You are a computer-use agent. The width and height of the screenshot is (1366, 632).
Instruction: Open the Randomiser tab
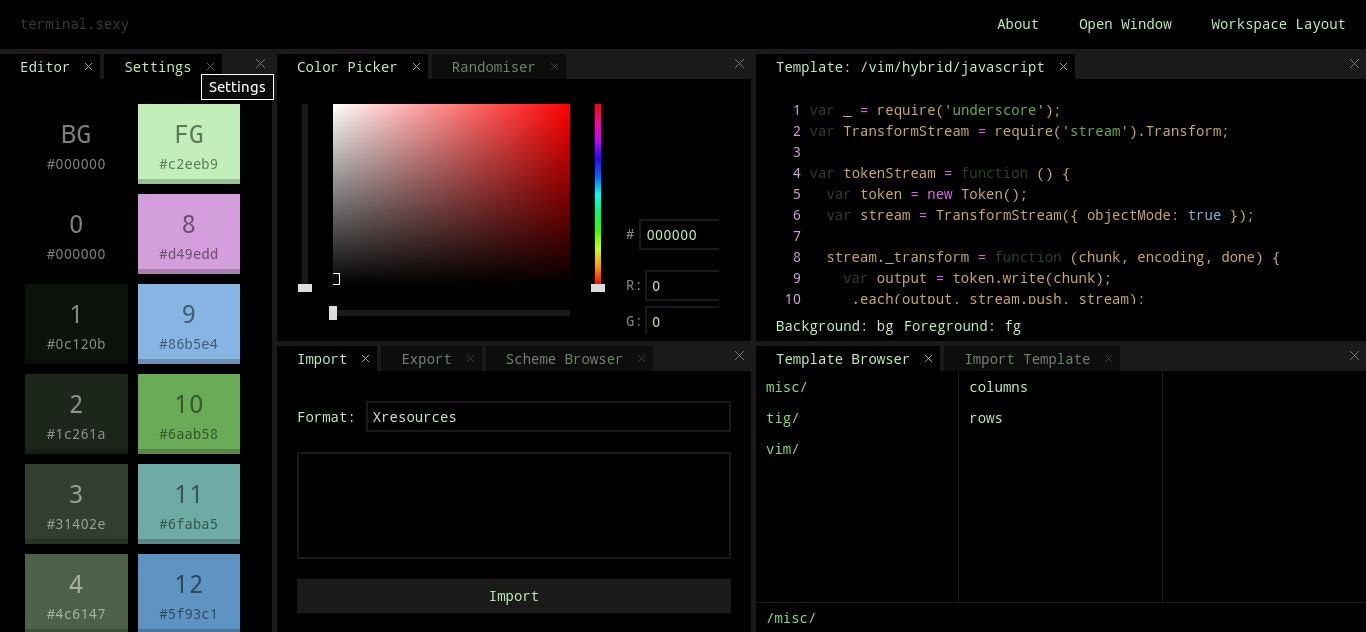click(x=493, y=67)
